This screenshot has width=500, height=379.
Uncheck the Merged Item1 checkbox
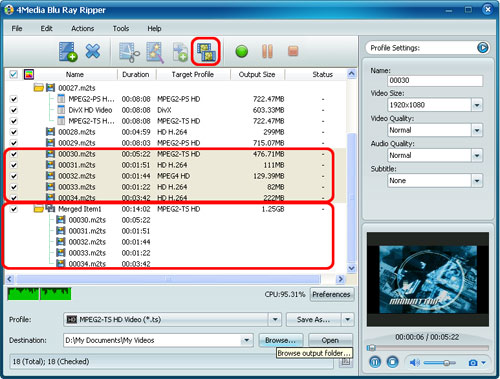(x=14, y=209)
